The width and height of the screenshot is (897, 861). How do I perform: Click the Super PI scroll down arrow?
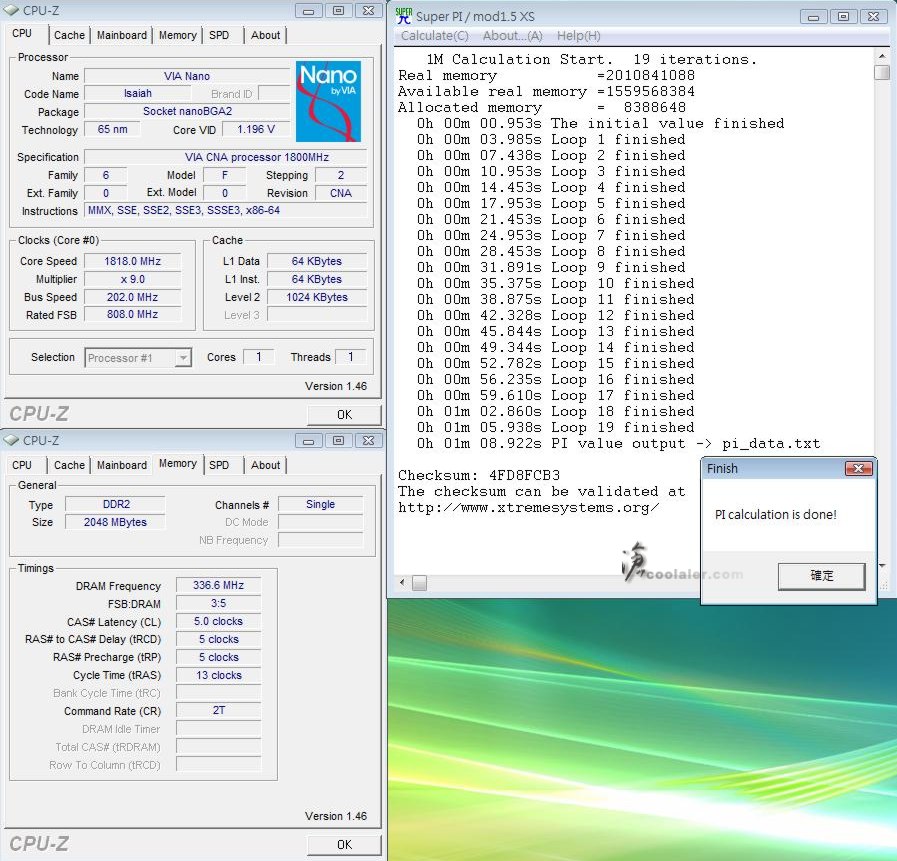pos(882,566)
